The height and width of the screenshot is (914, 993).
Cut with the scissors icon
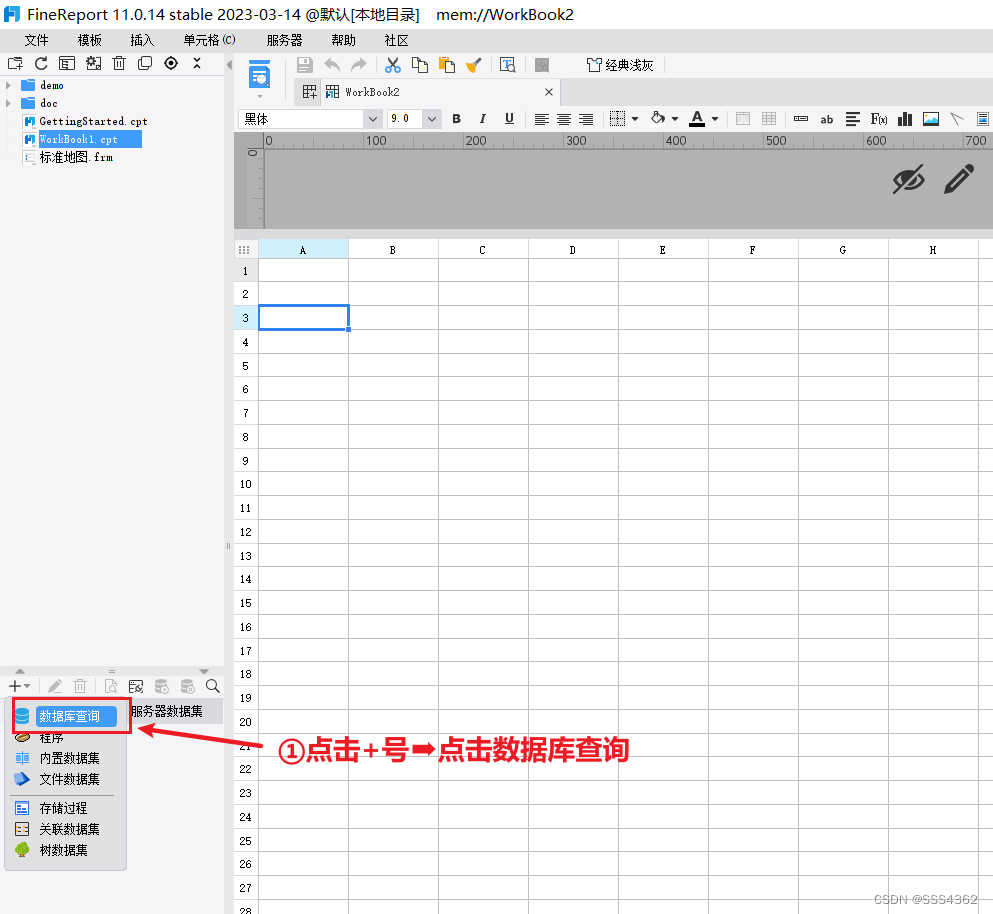pos(393,65)
